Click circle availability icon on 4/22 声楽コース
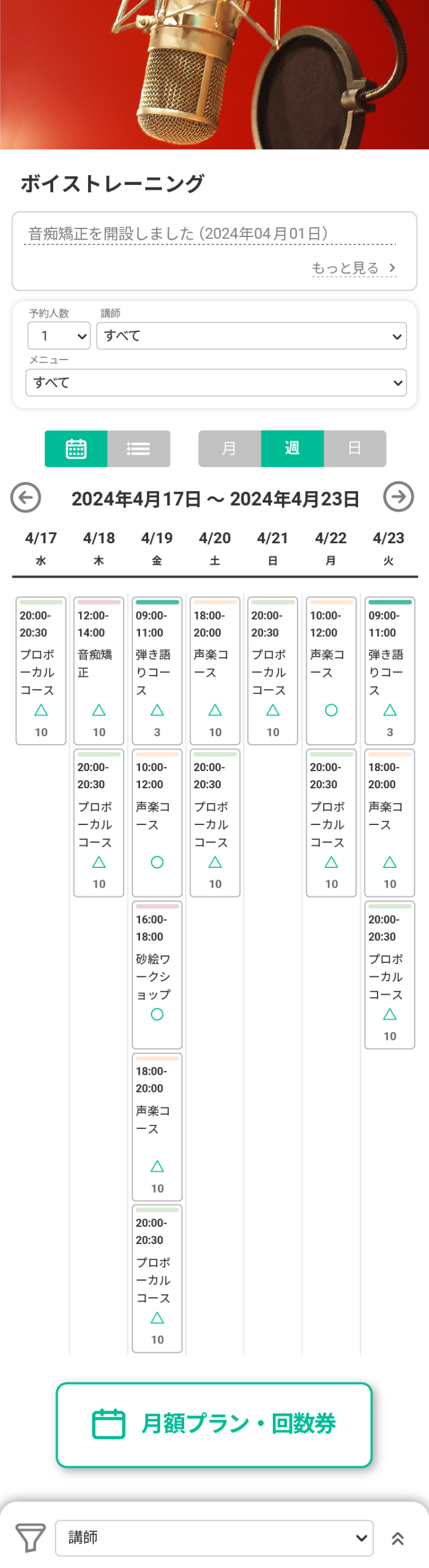The width and height of the screenshot is (429, 1568). pos(331,709)
